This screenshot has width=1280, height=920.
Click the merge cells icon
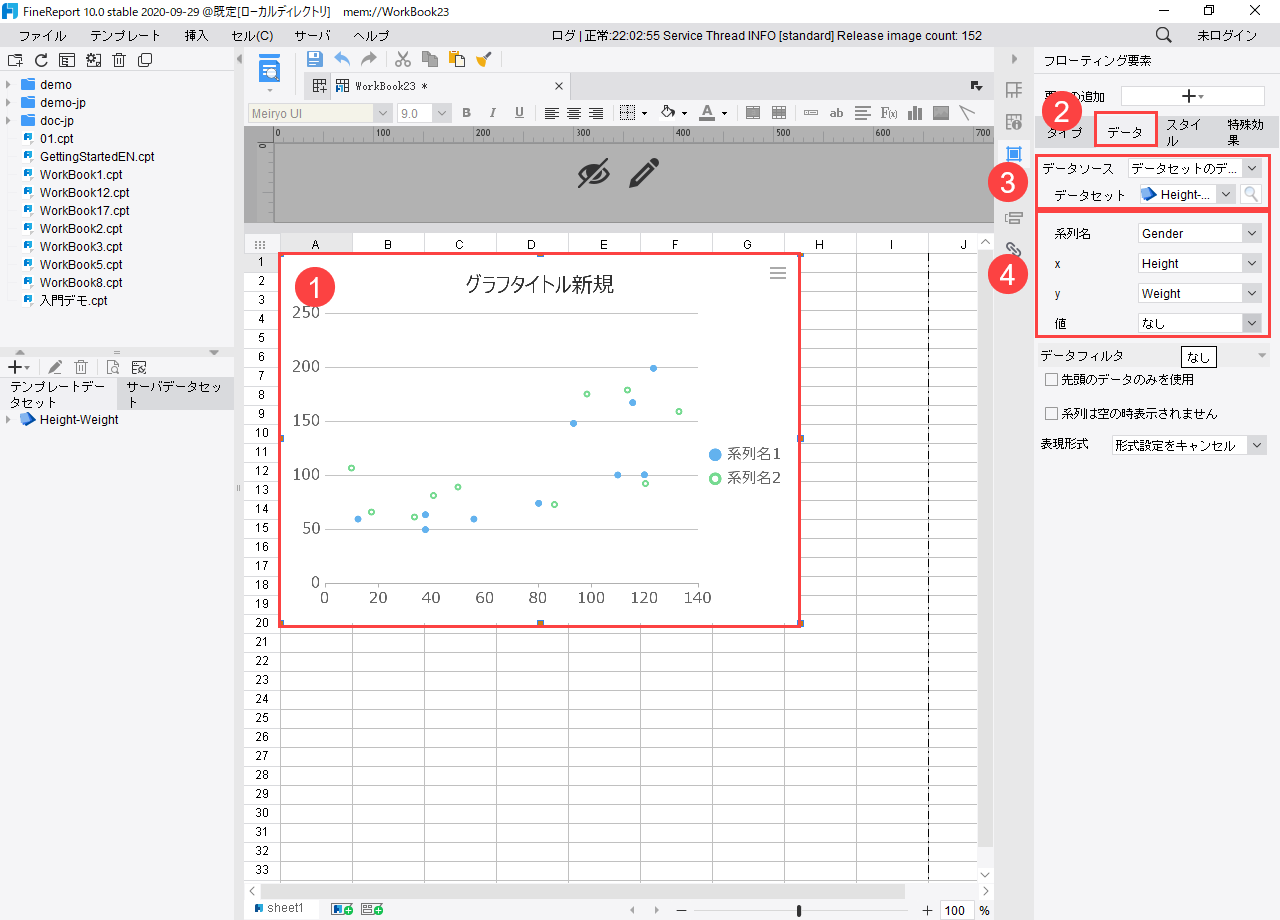[753, 113]
